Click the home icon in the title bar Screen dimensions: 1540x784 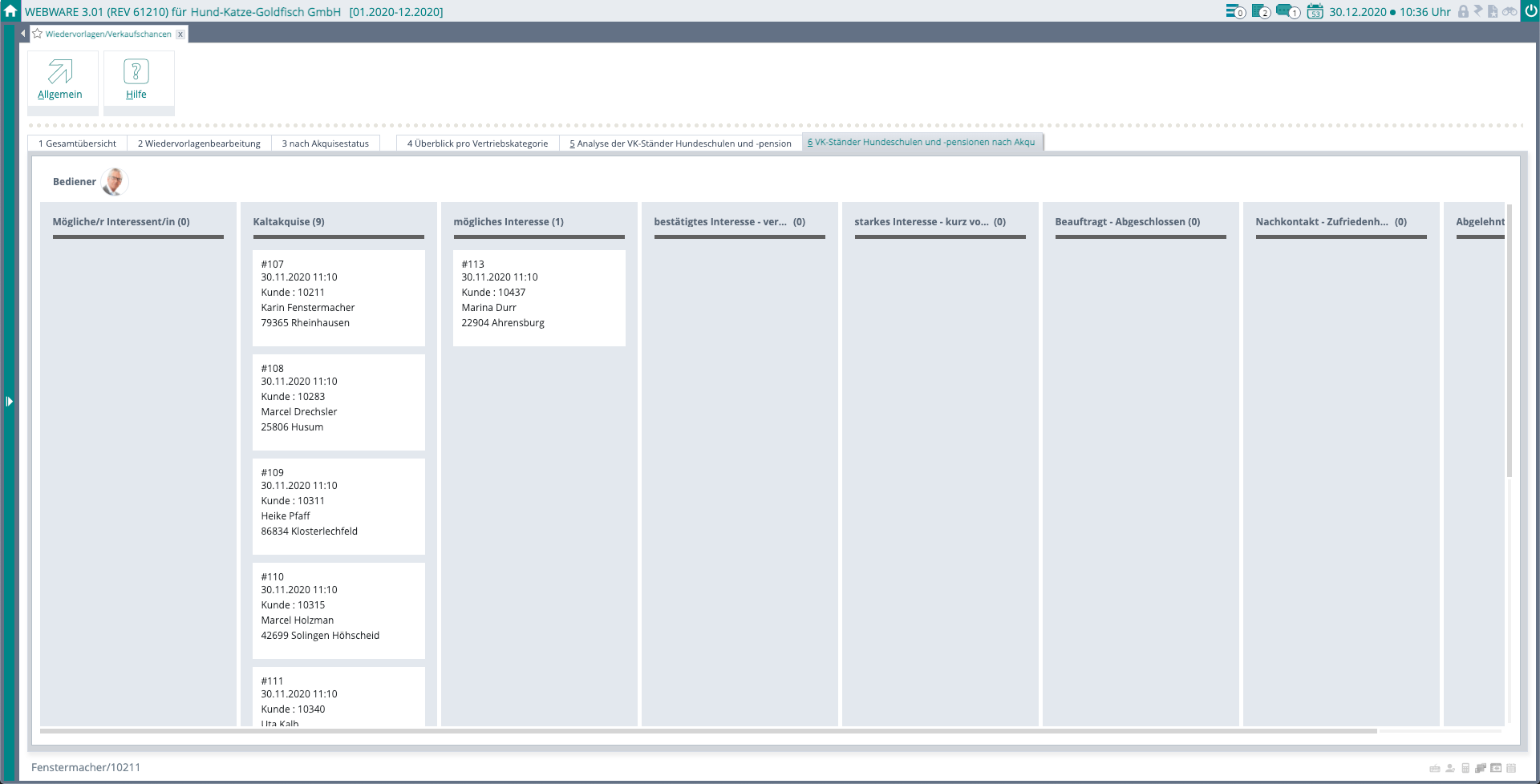[x=10, y=11]
